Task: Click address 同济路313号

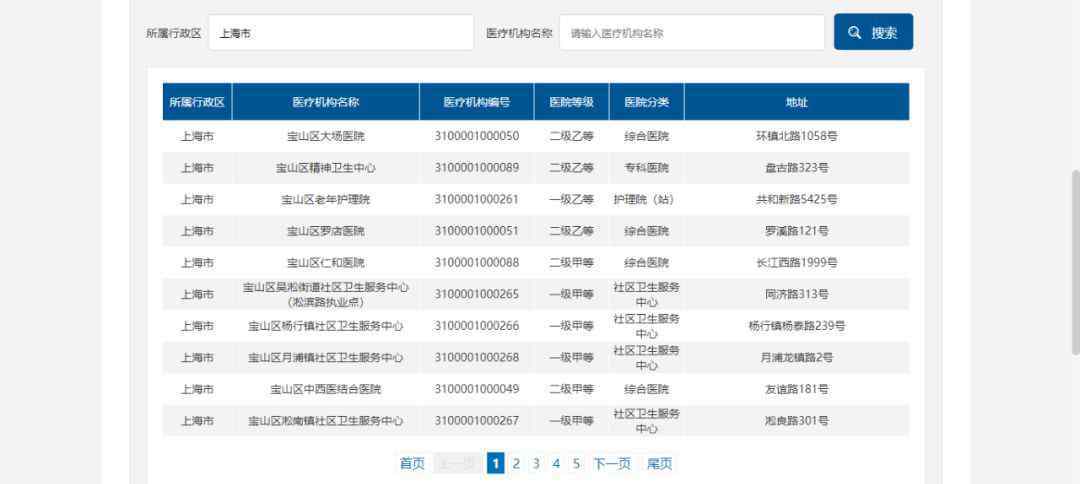Action: coord(796,295)
